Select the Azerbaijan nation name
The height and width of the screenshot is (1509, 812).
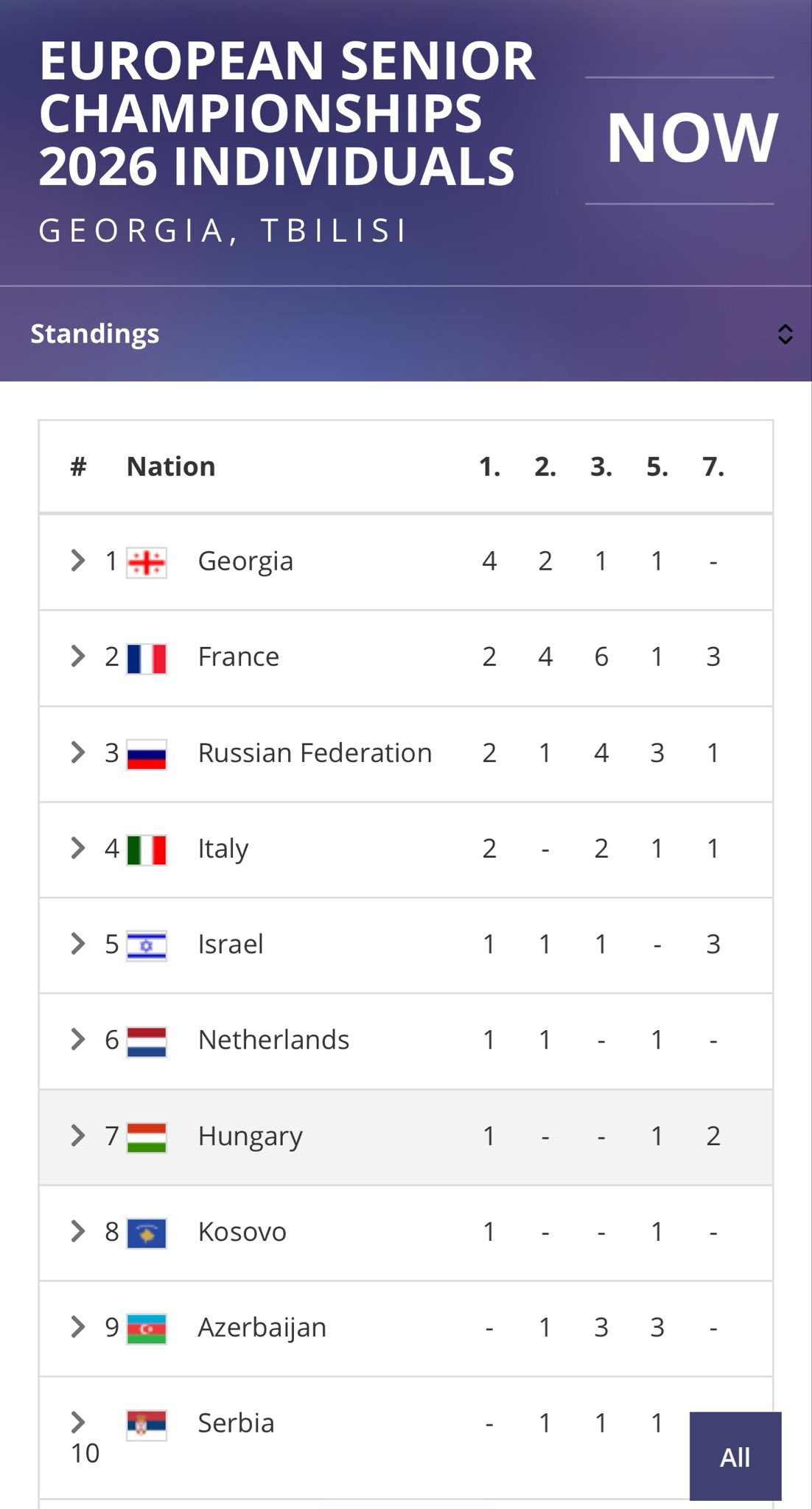[x=262, y=1327]
